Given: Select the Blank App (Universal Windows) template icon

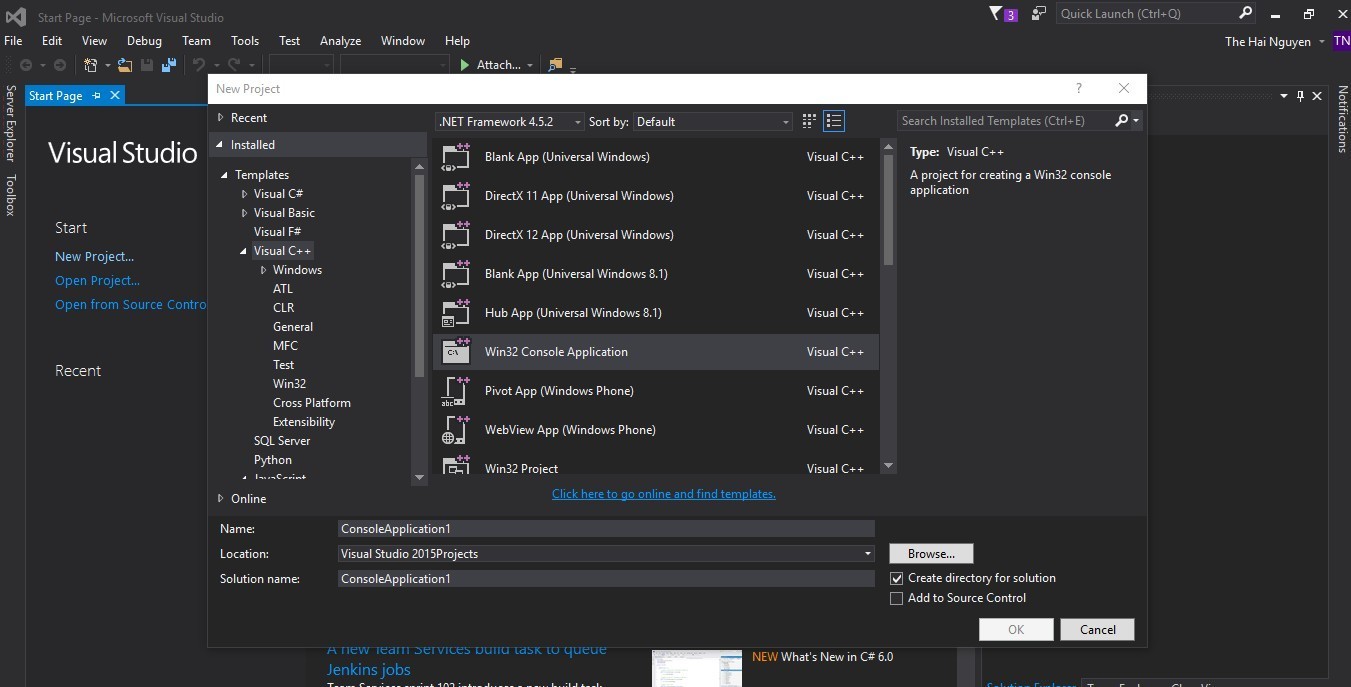Looking at the screenshot, I should click(x=456, y=157).
